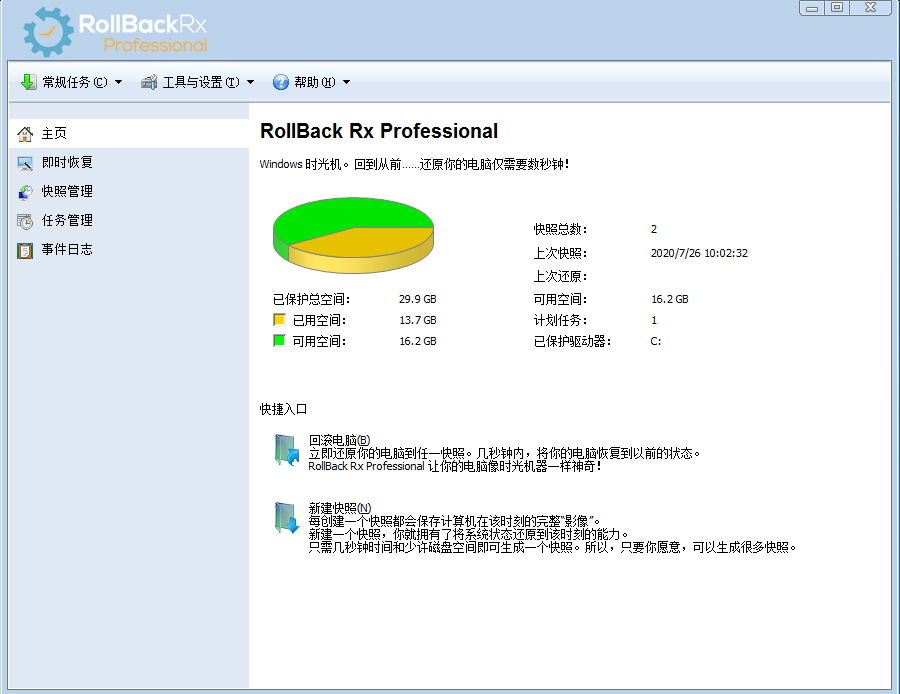Click the blue question mark help icon
900x694 pixels.
coord(281,82)
